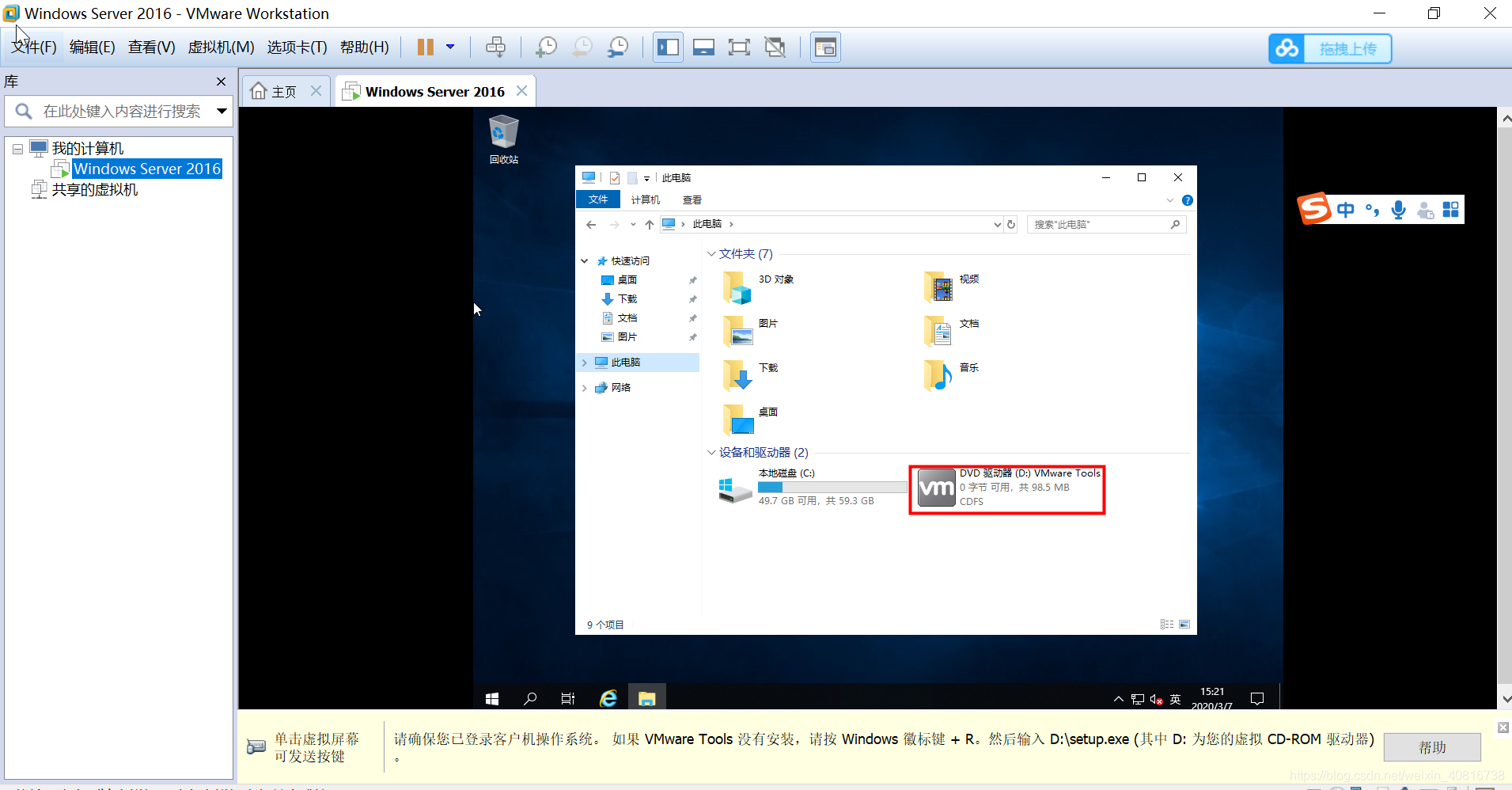Pause the virtual machine with the pause icon
This screenshot has height=790, width=1512.
coord(425,47)
